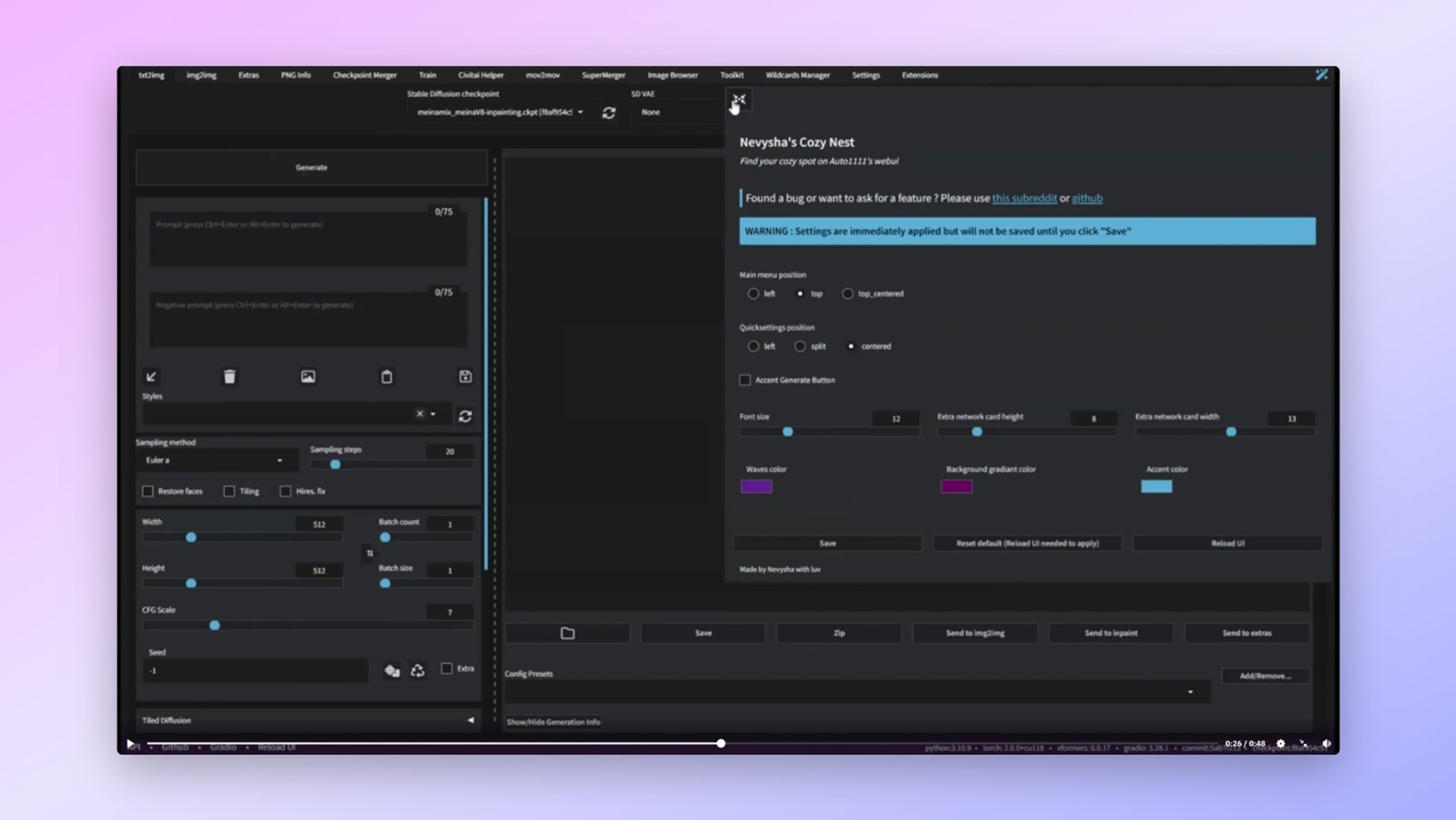Show extra networks image icon
This screenshot has height=820, width=1456.
click(308, 377)
